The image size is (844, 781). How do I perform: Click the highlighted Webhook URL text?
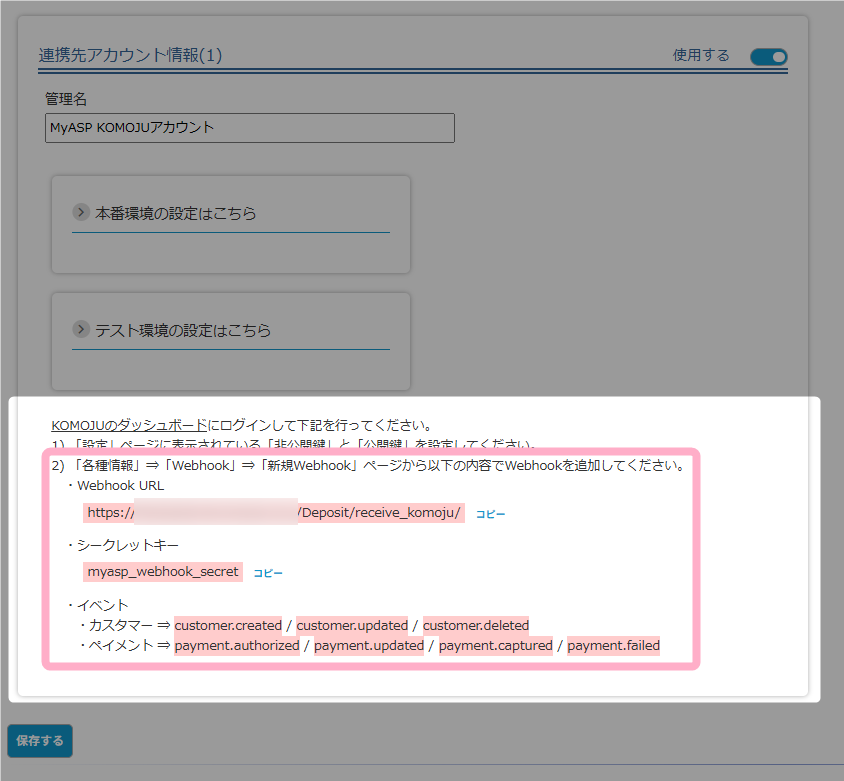[274, 513]
